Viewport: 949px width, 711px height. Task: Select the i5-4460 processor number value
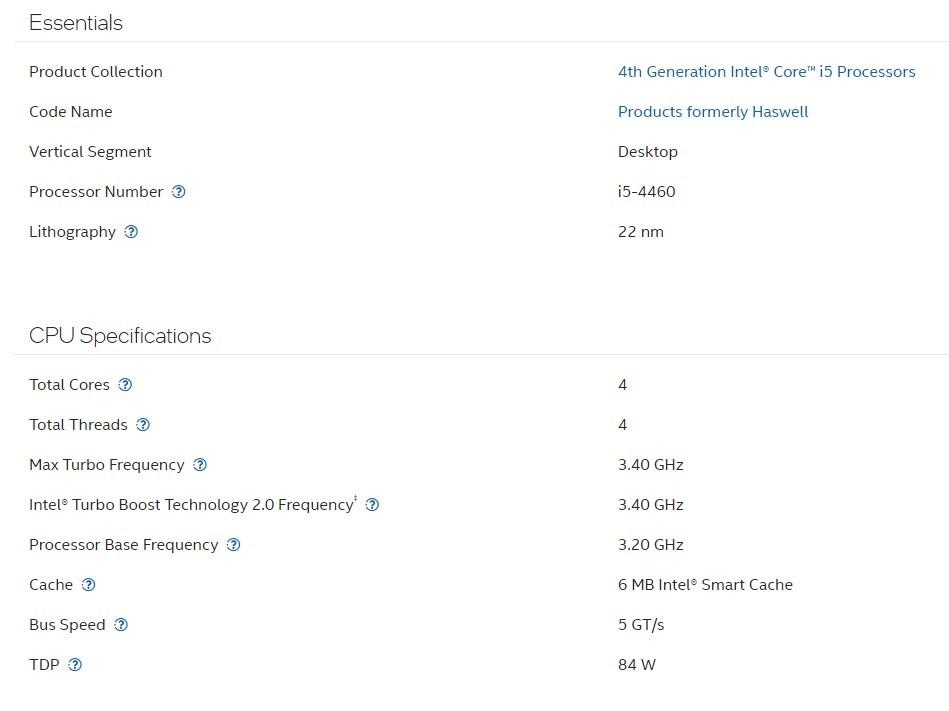(x=646, y=192)
